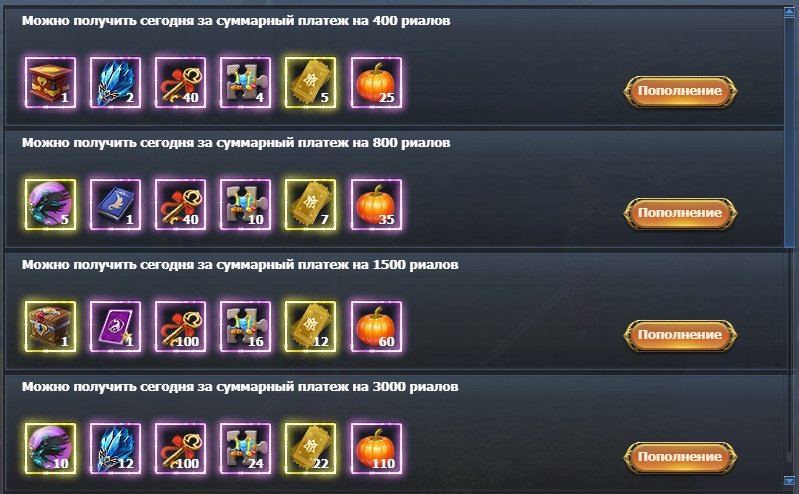Image resolution: width=799 pixels, height=494 pixels.
Task: Click Пополнение button for the 1500 rials tier
Action: click(680, 335)
